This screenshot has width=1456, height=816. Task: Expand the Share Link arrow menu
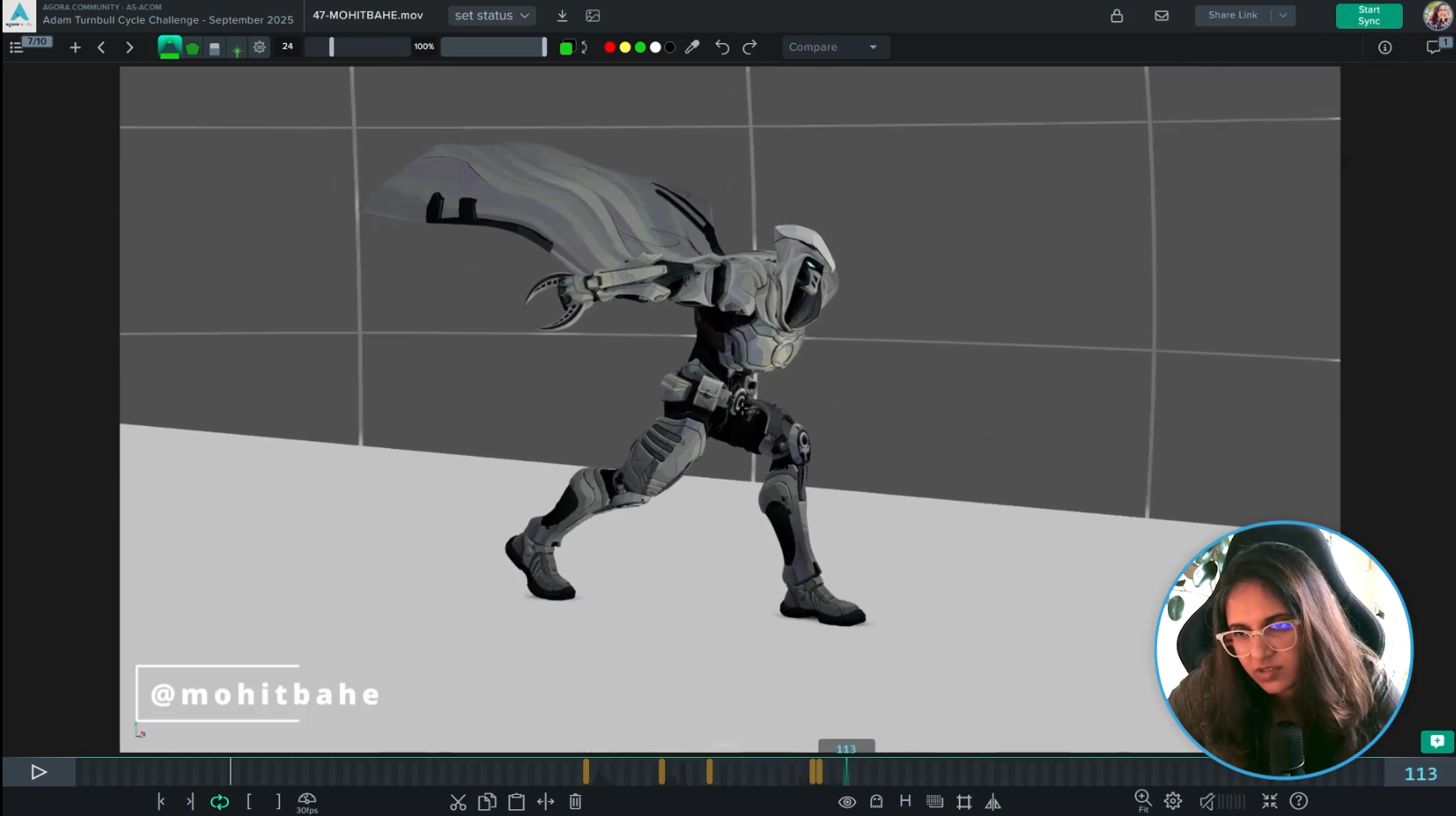tap(1283, 15)
